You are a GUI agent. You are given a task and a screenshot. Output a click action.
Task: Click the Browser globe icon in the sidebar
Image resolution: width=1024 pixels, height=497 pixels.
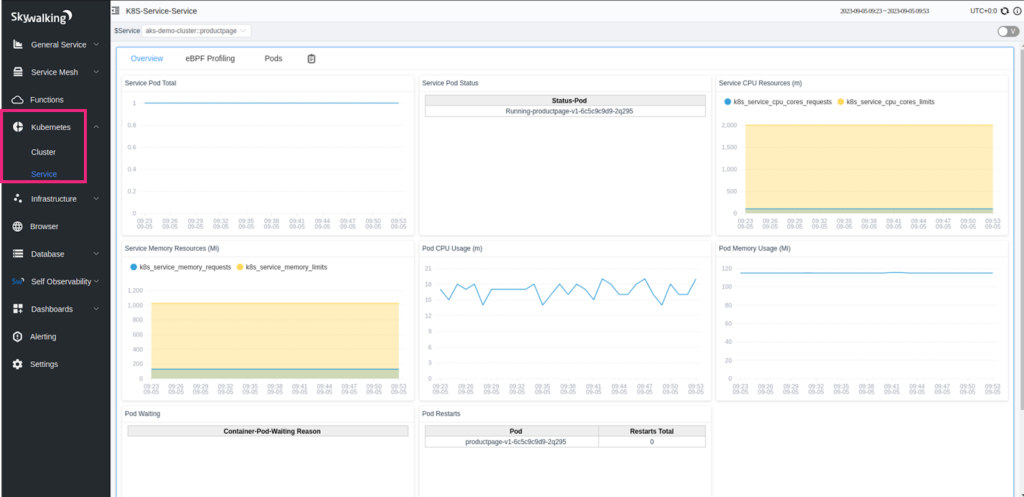click(17, 226)
